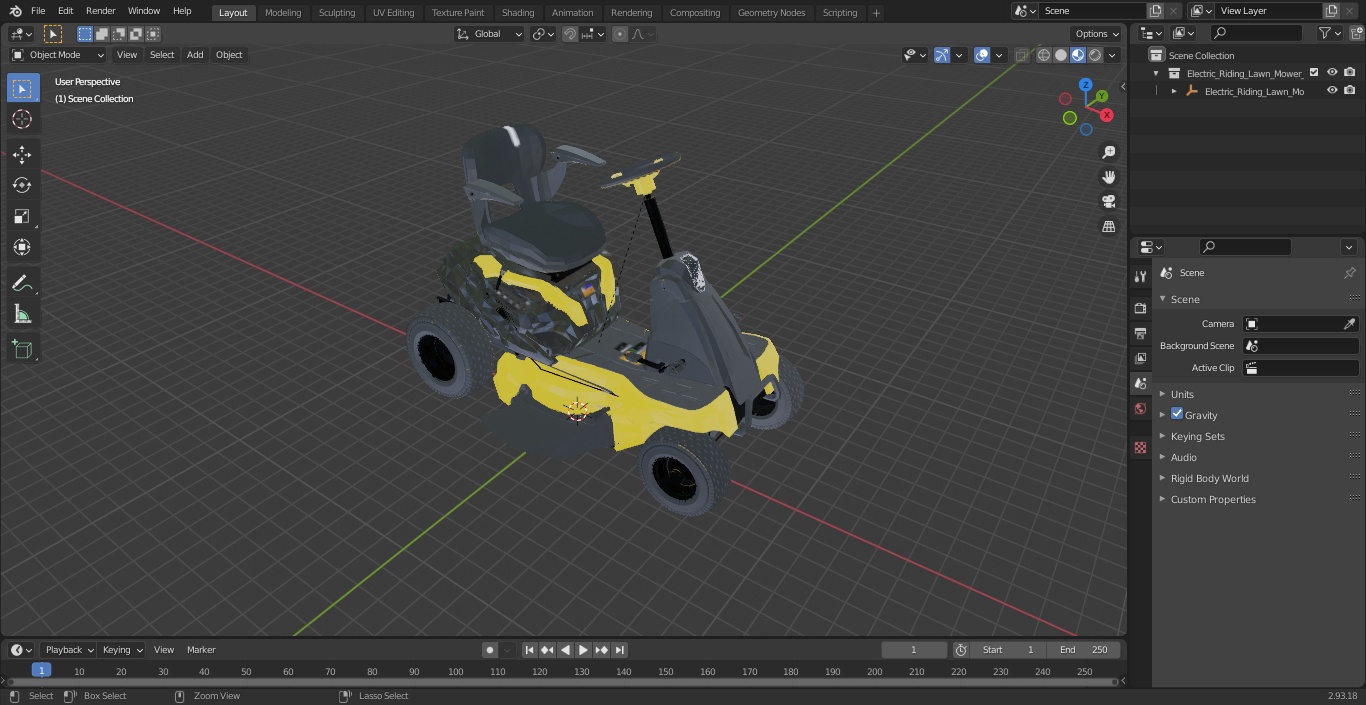Hide the Electric_Riding_Lawn_Mo object in viewport
1366x705 pixels.
(x=1332, y=91)
